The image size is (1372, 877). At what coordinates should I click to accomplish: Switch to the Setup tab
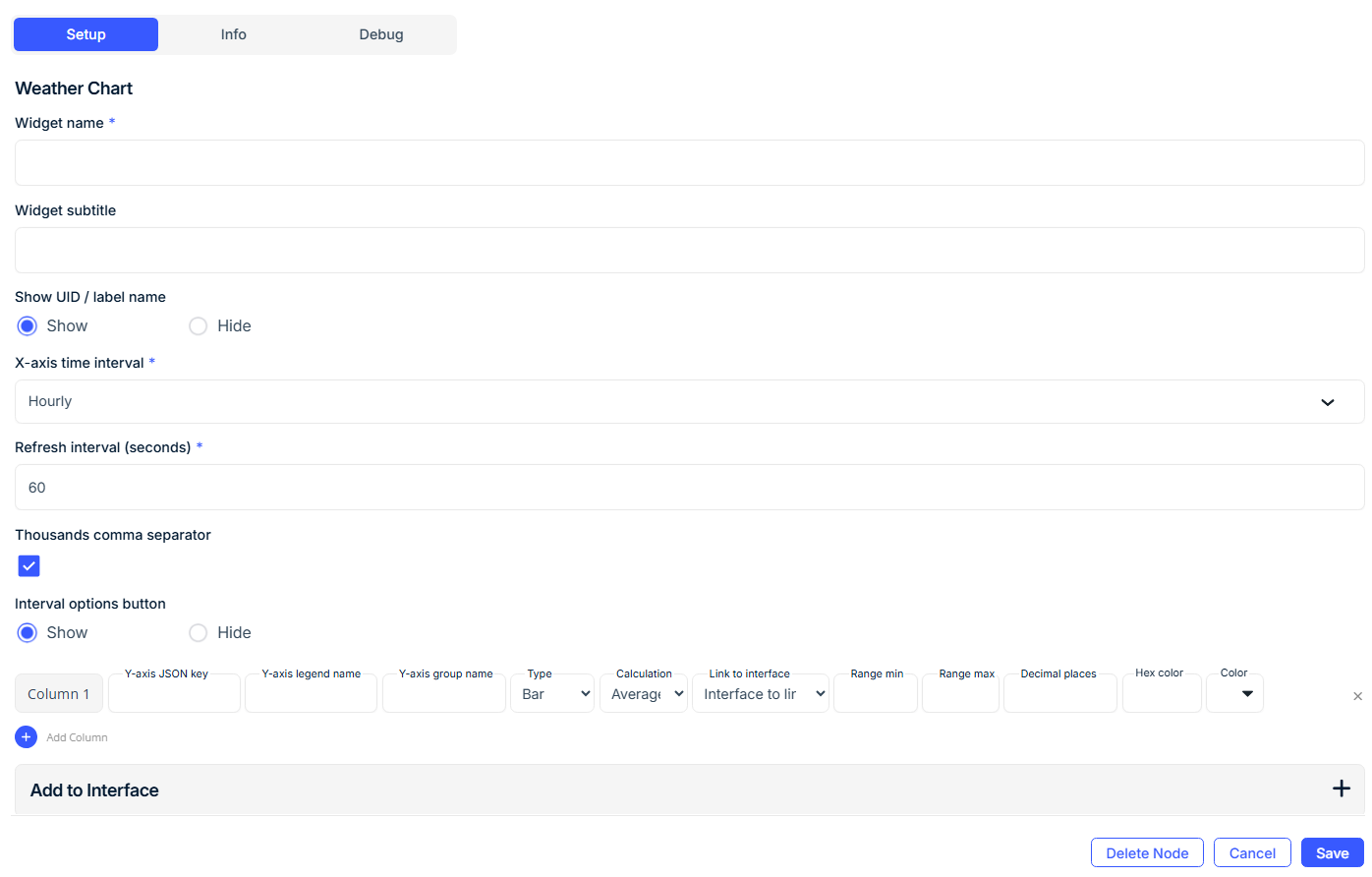click(x=86, y=34)
